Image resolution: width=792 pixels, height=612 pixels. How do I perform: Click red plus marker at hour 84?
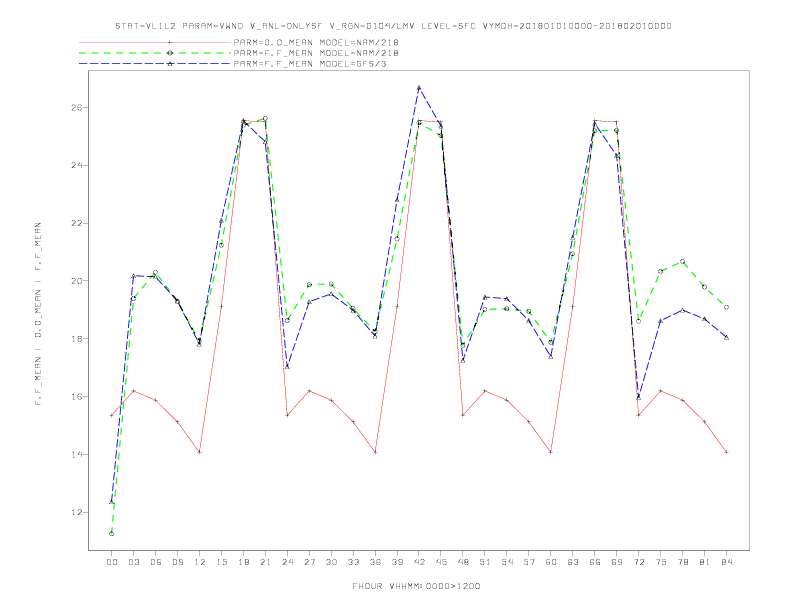726,452
